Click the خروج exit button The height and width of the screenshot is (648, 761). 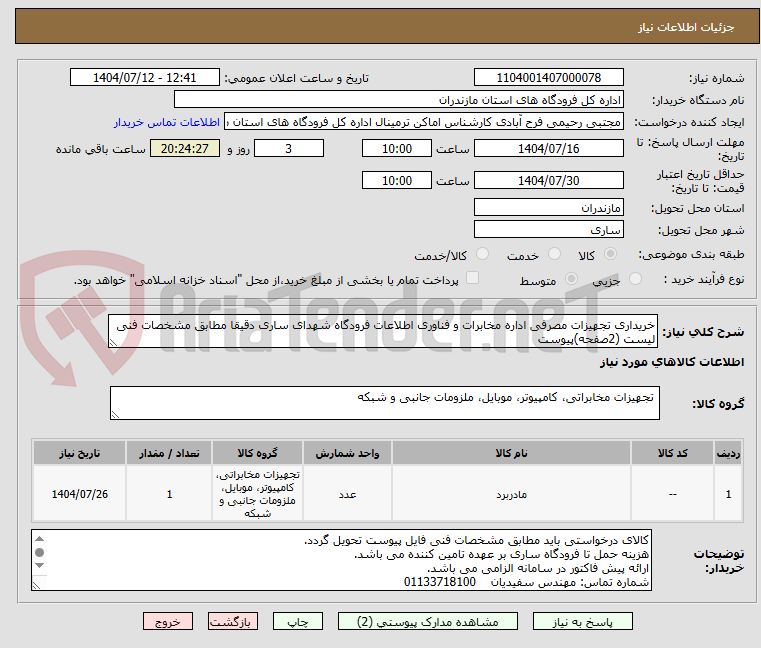168,622
